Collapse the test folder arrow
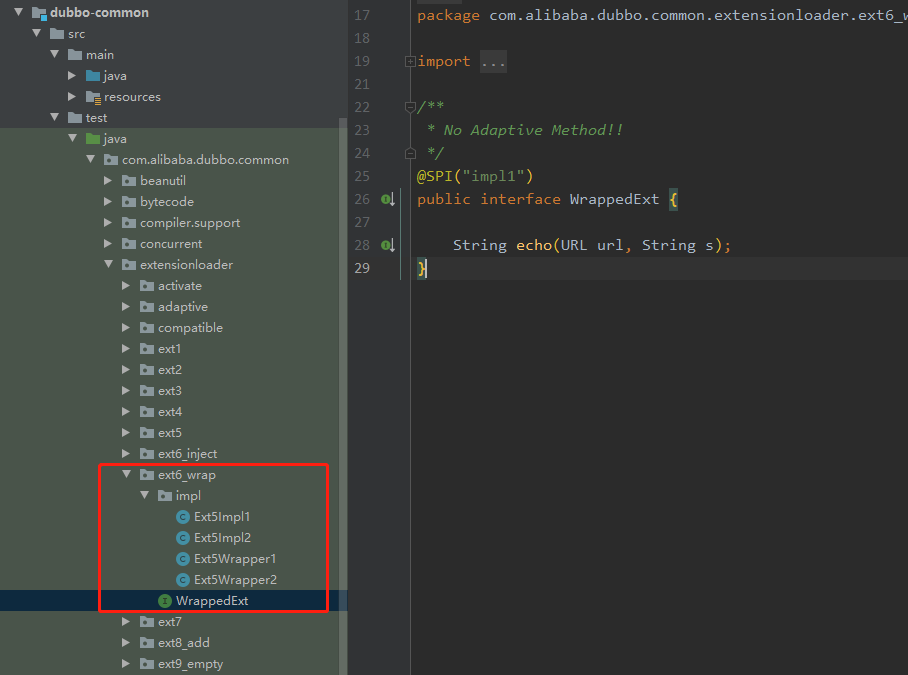The image size is (908, 675). pyautogui.click(x=54, y=117)
